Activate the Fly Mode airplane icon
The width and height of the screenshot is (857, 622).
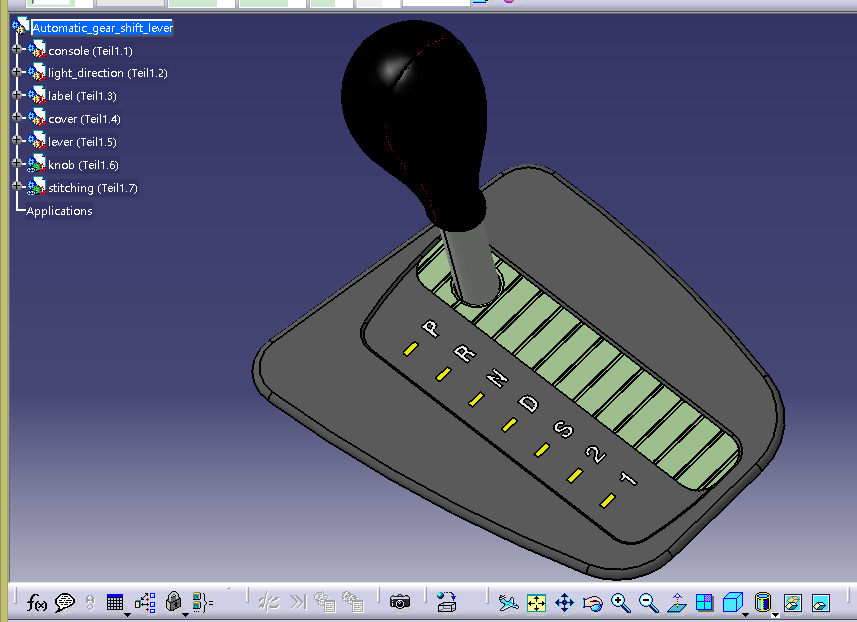coord(508,603)
